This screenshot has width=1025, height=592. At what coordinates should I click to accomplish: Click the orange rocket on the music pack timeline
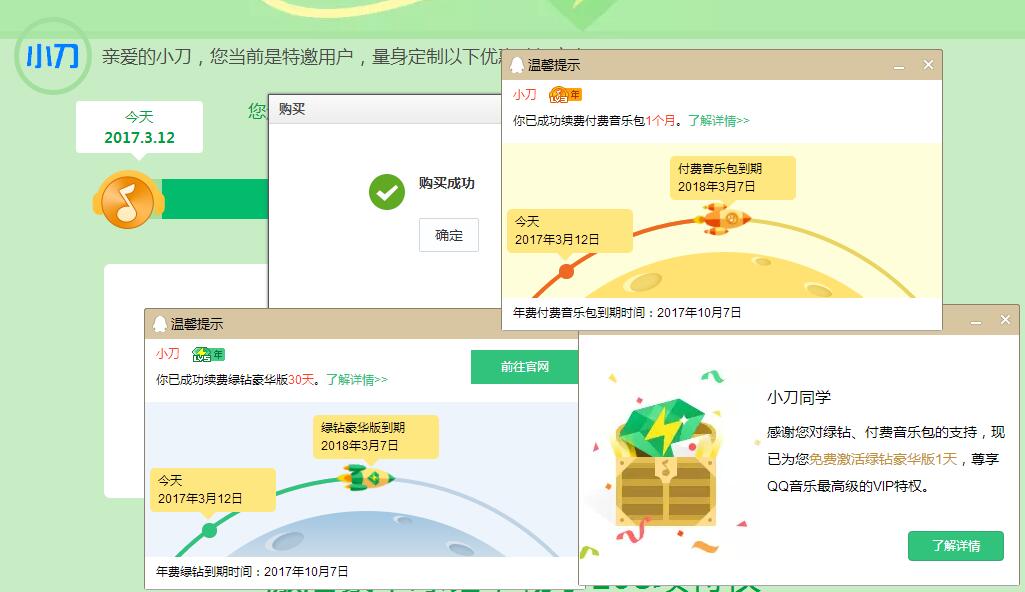point(725,219)
